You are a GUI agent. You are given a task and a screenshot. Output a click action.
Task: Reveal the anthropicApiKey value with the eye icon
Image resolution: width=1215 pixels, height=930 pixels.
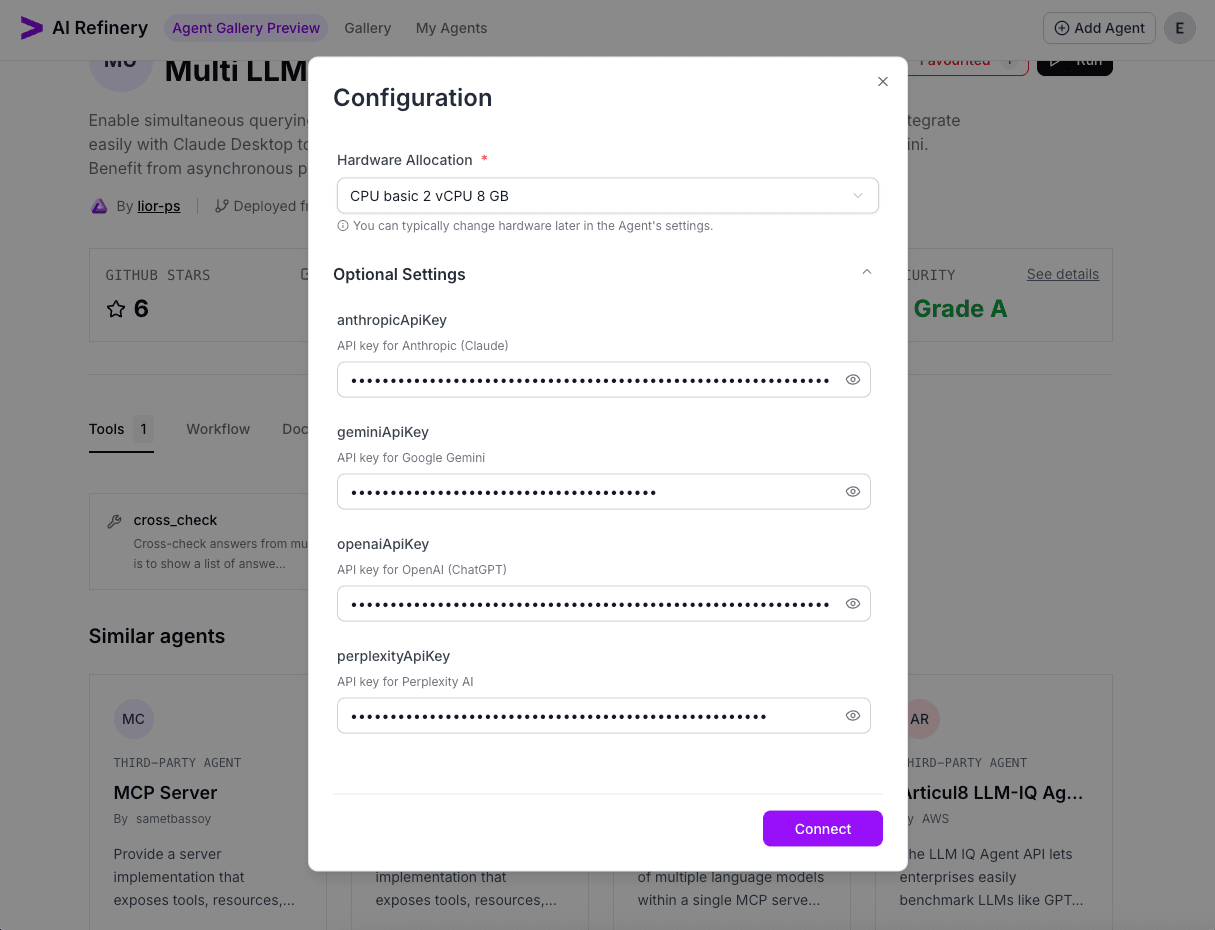click(x=853, y=379)
